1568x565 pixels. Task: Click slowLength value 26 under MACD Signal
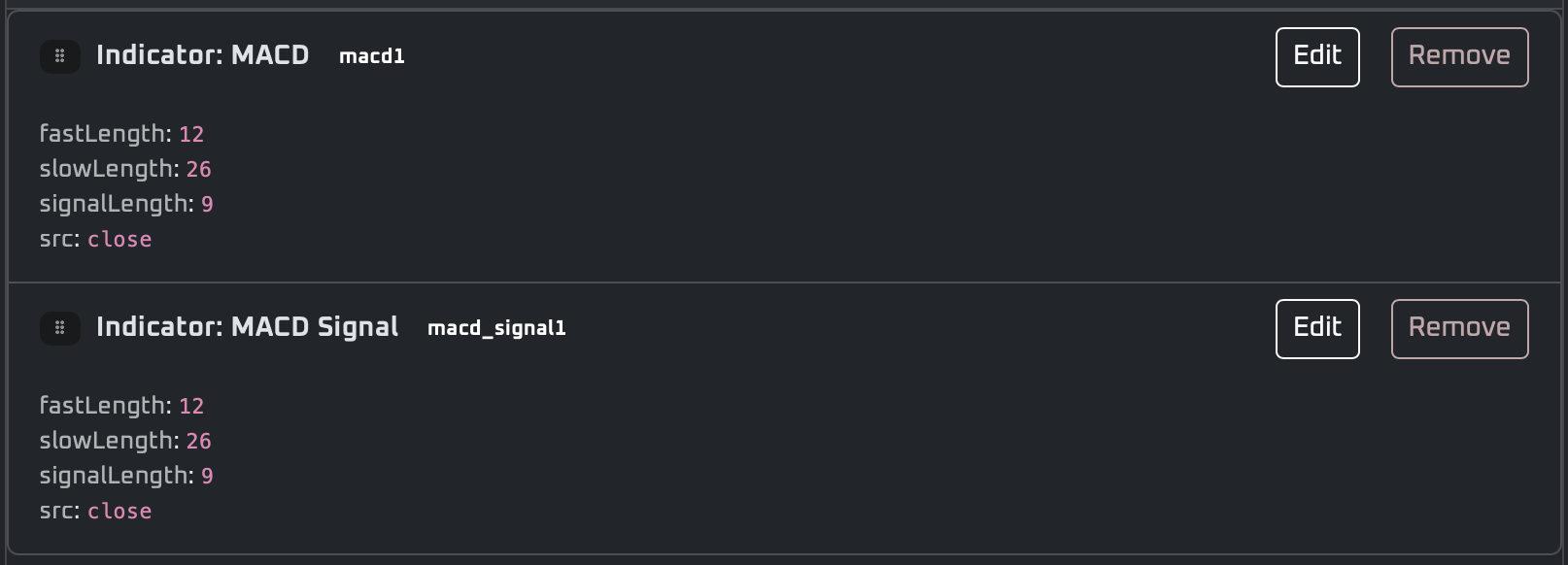pyautogui.click(x=198, y=441)
